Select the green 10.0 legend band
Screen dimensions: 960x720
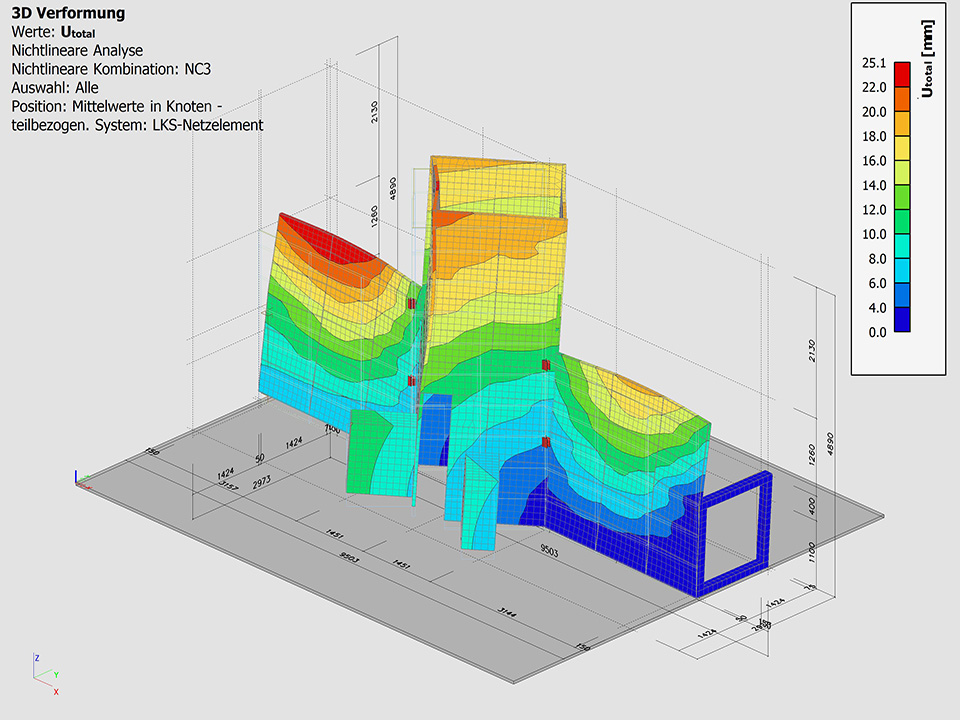(x=902, y=222)
